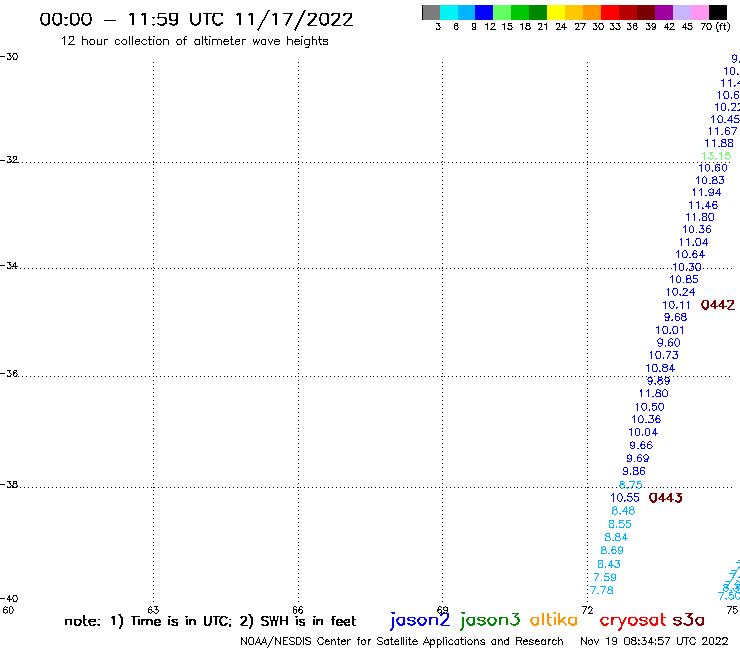Screen dimensions: 740x650
Task: Click the 9.66 wave height value
Action: click(x=641, y=445)
